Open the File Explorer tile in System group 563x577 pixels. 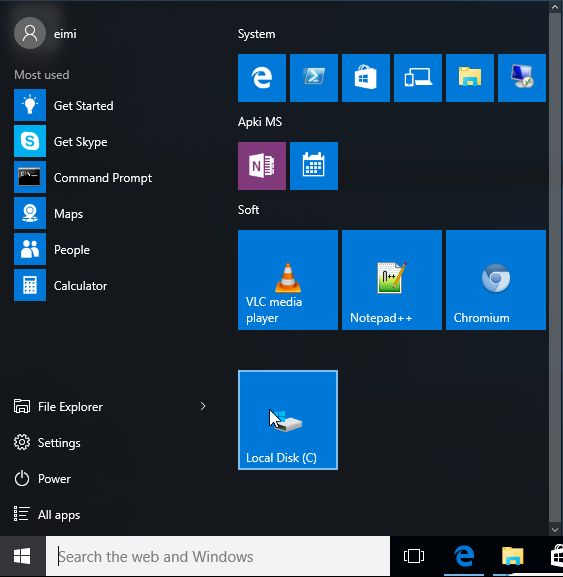(470, 78)
